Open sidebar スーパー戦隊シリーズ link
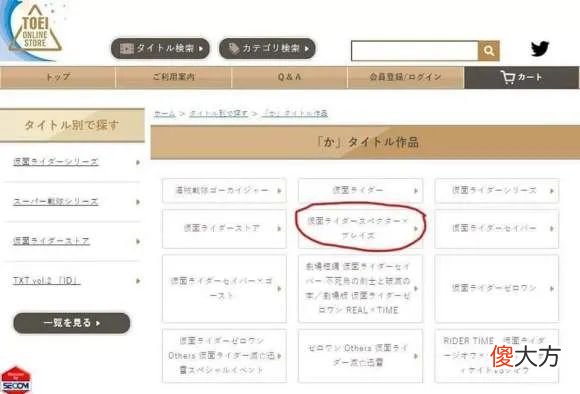The width and height of the screenshot is (580, 394). click(x=56, y=202)
